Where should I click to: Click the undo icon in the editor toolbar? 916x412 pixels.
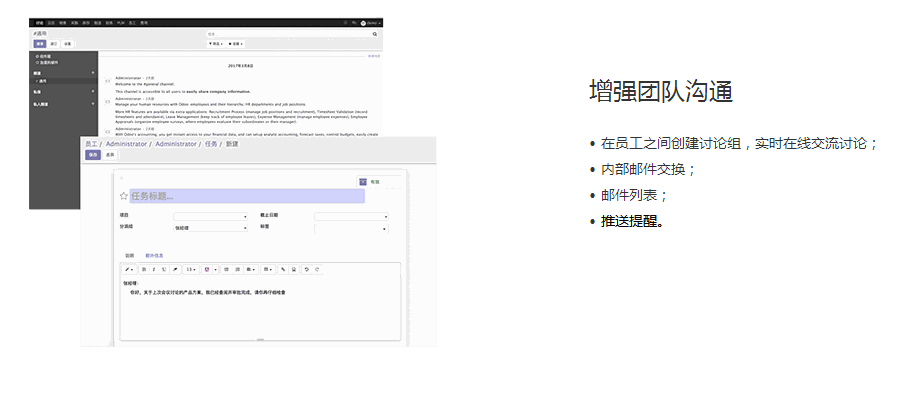pos(307,269)
